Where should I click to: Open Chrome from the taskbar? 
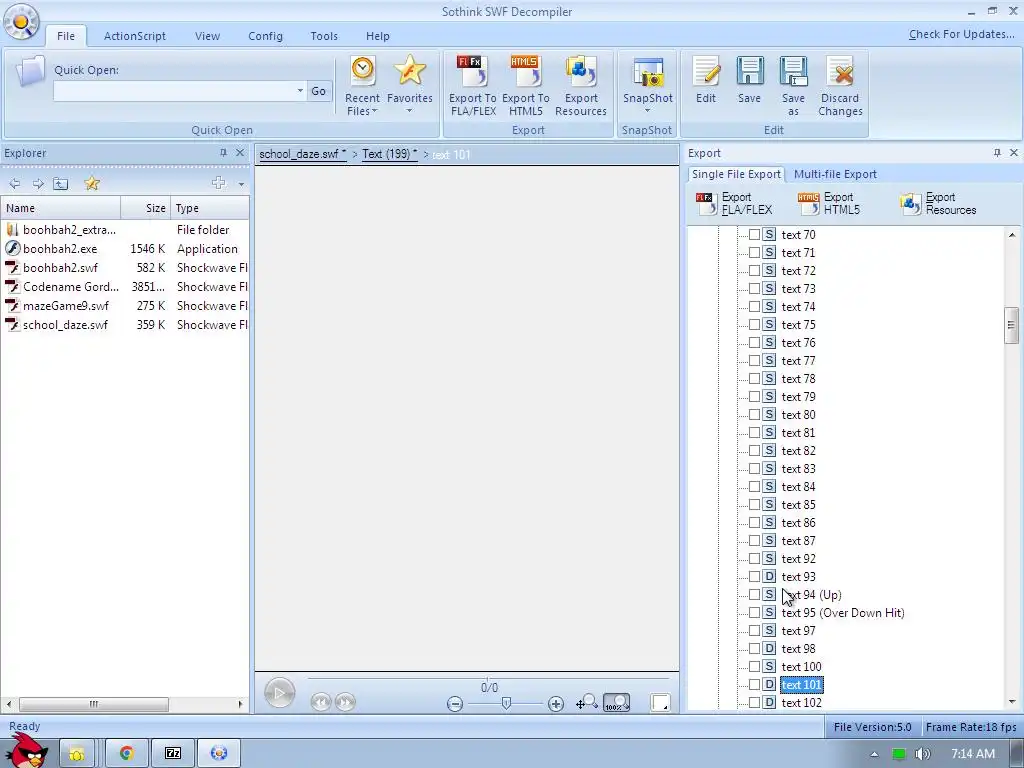coord(126,753)
